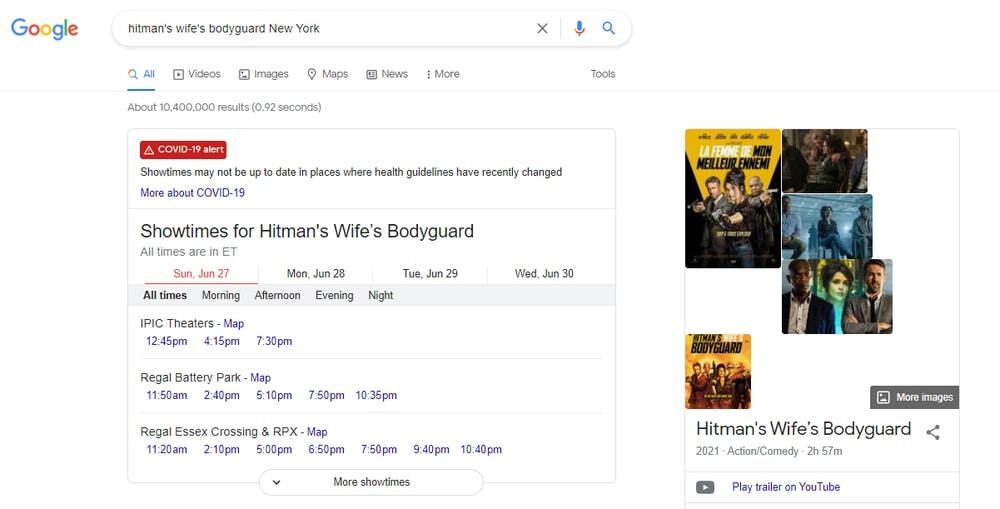Choose the 11:50am Regal Battery Park showtime
This screenshot has height=509, width=1000.
[167, 395]
